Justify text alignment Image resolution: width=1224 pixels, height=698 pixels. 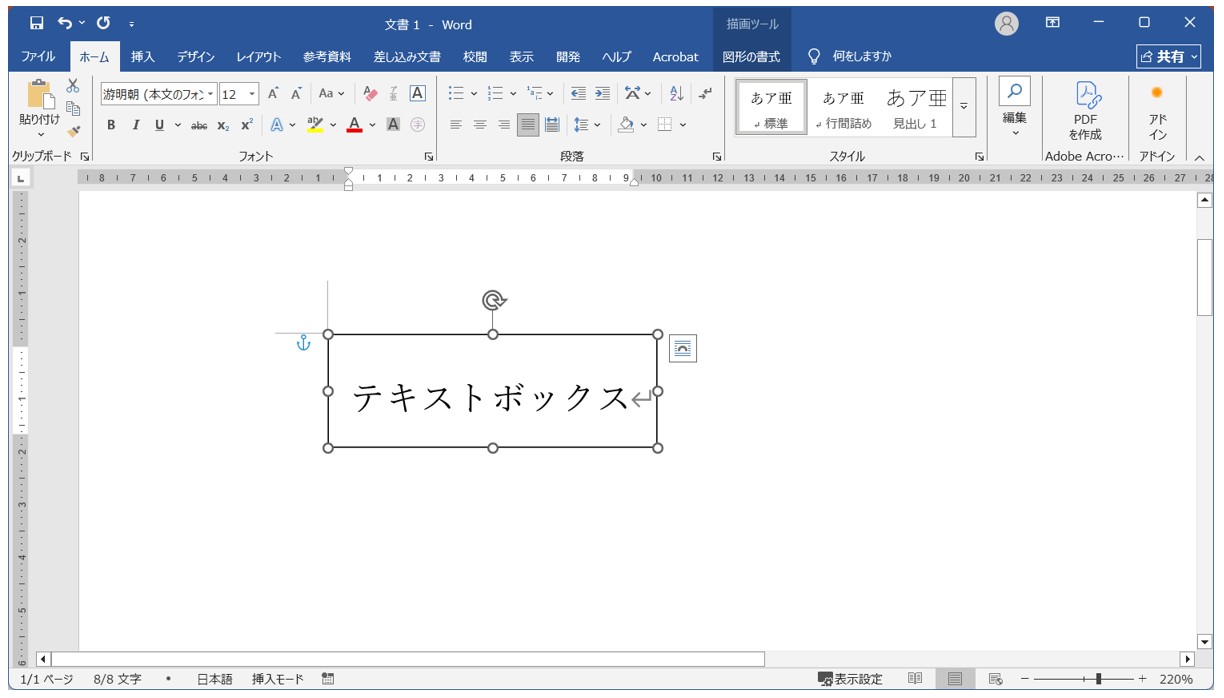tap(528, 125)
